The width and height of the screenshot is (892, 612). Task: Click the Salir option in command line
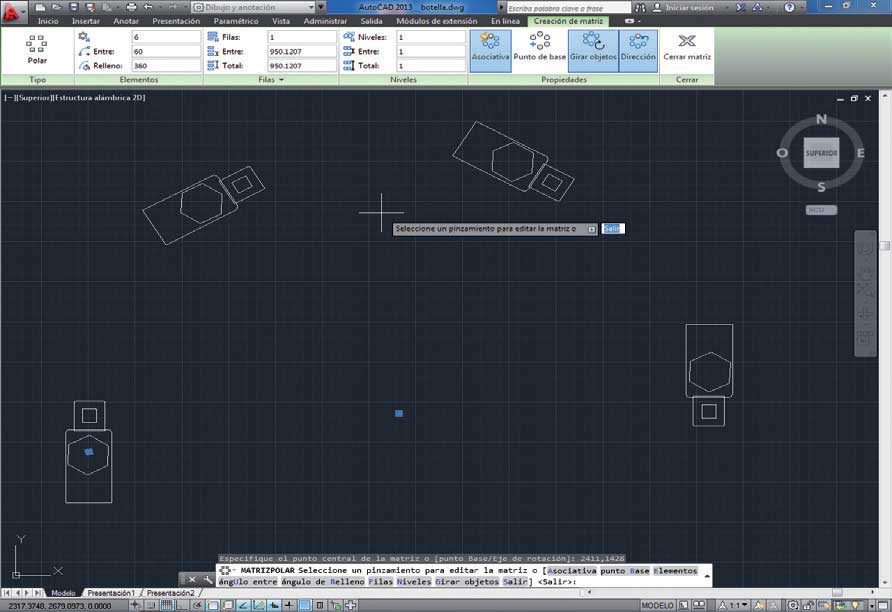[x=514, y=581]
